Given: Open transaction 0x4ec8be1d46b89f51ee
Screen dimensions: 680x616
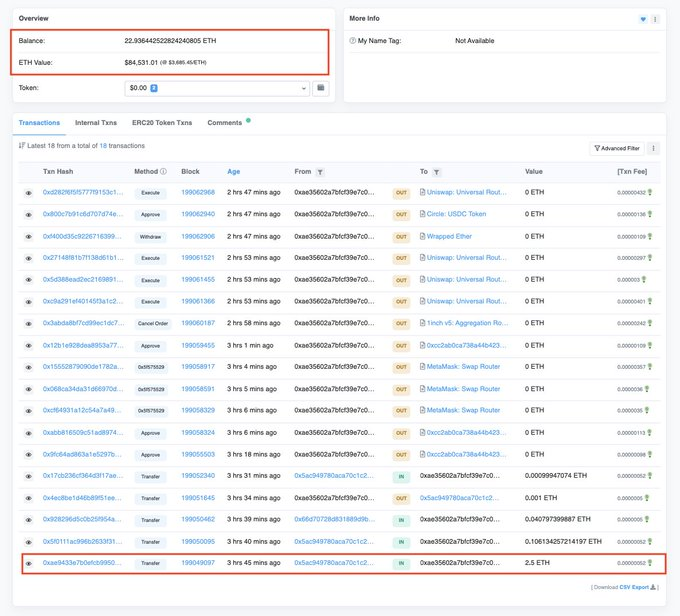Looking at the screenshot, I should (x=82, y=498).
